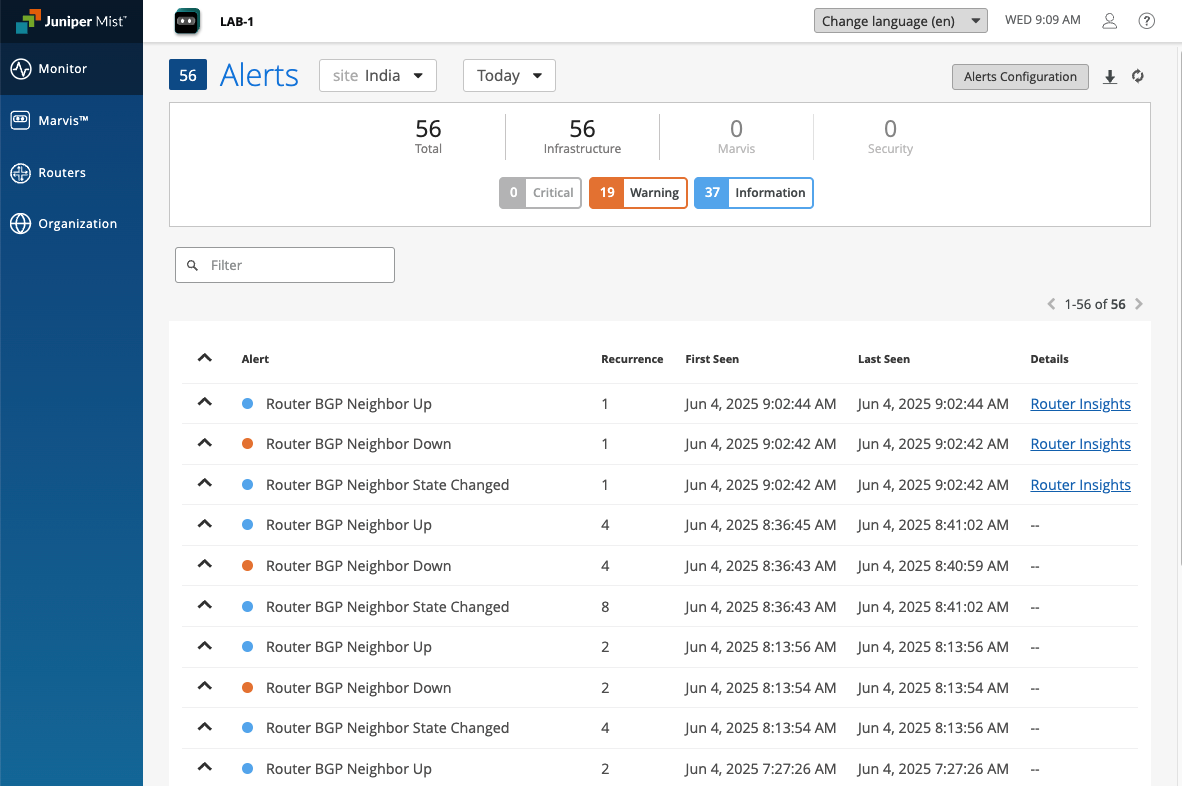This screenshot has width=1182, height=786.
Task: Click the Organization globe icon
Action: click(21, 224)
